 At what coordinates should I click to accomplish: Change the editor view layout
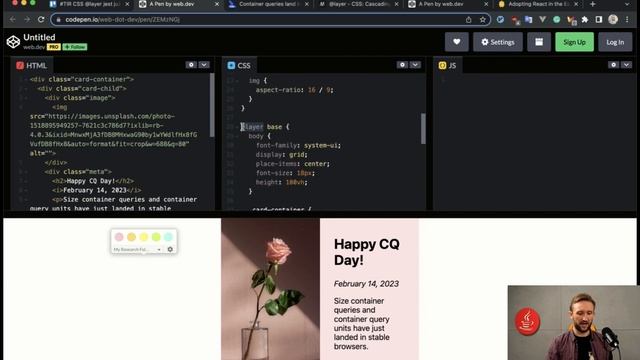(x=539, y=42)
